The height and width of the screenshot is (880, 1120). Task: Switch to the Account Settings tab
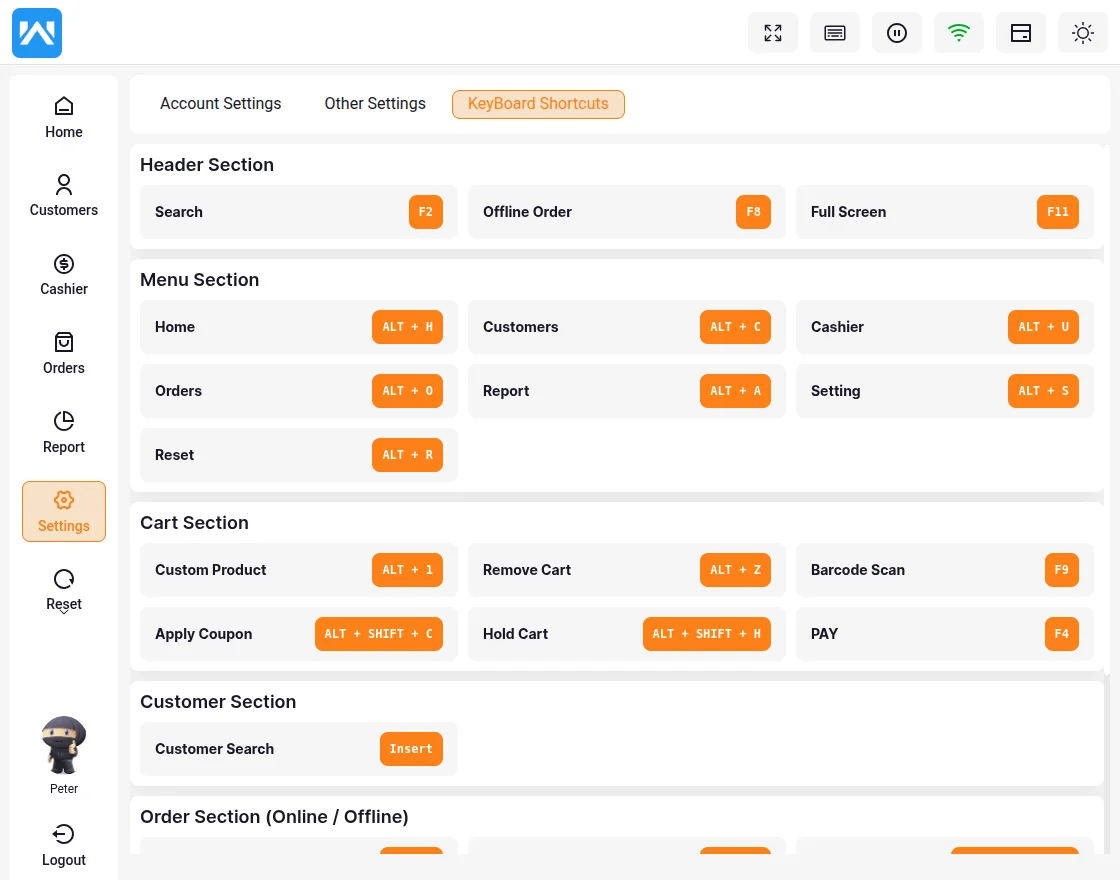point(220,104)
